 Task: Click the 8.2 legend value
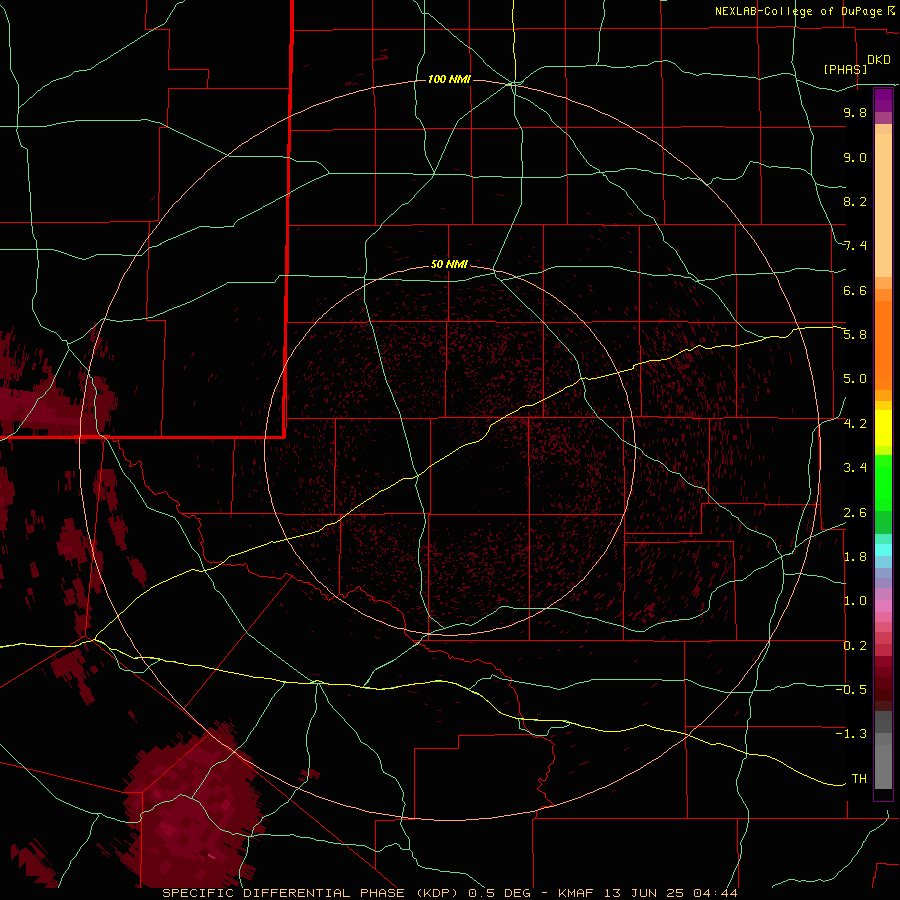(x=855, y=201)
